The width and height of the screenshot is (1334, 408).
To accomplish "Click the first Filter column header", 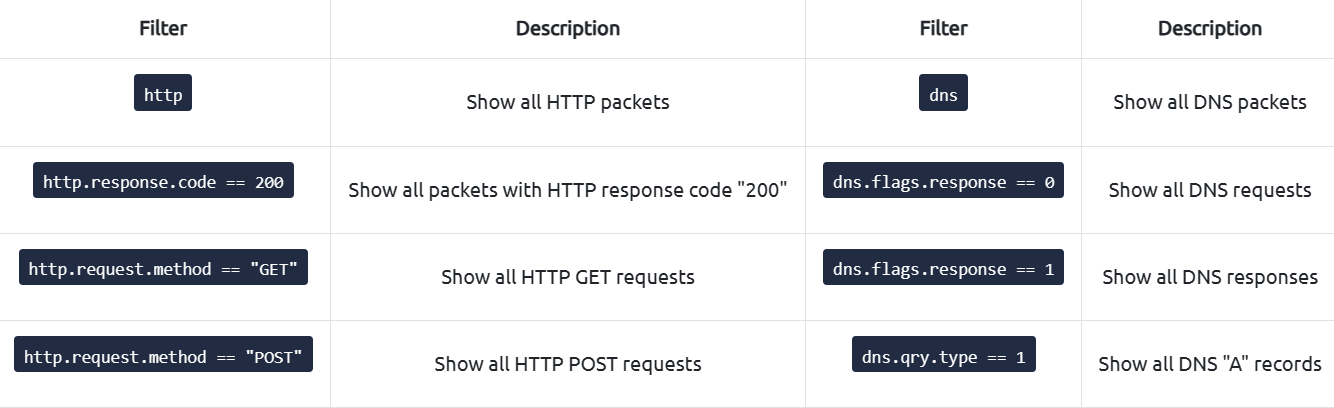I will [163, 28].
